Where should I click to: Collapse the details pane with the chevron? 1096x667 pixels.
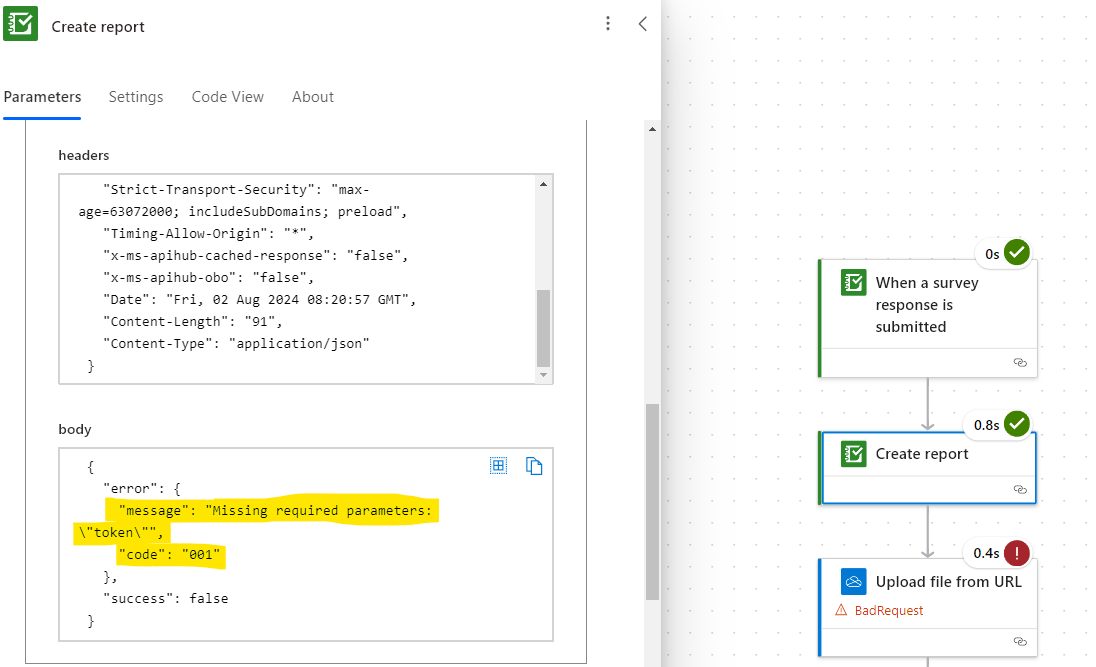pyautogui.click(x=643, y=23)
